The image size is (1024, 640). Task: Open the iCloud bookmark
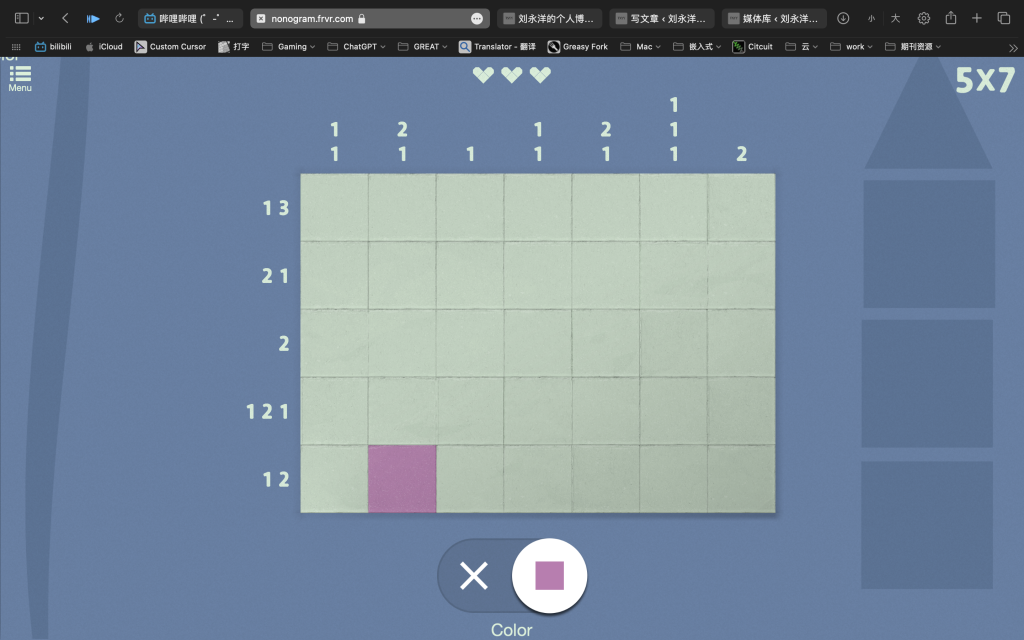104,46
